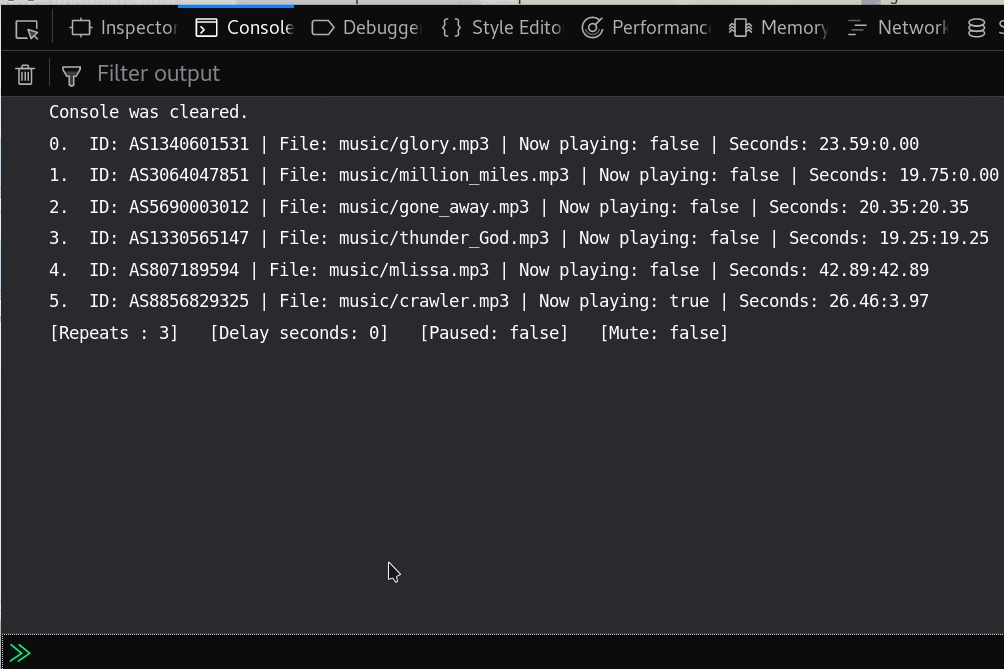This screenshot has height=669, width=1004.
Task: Clear the console with the trash icon
Action: point(25,74)
